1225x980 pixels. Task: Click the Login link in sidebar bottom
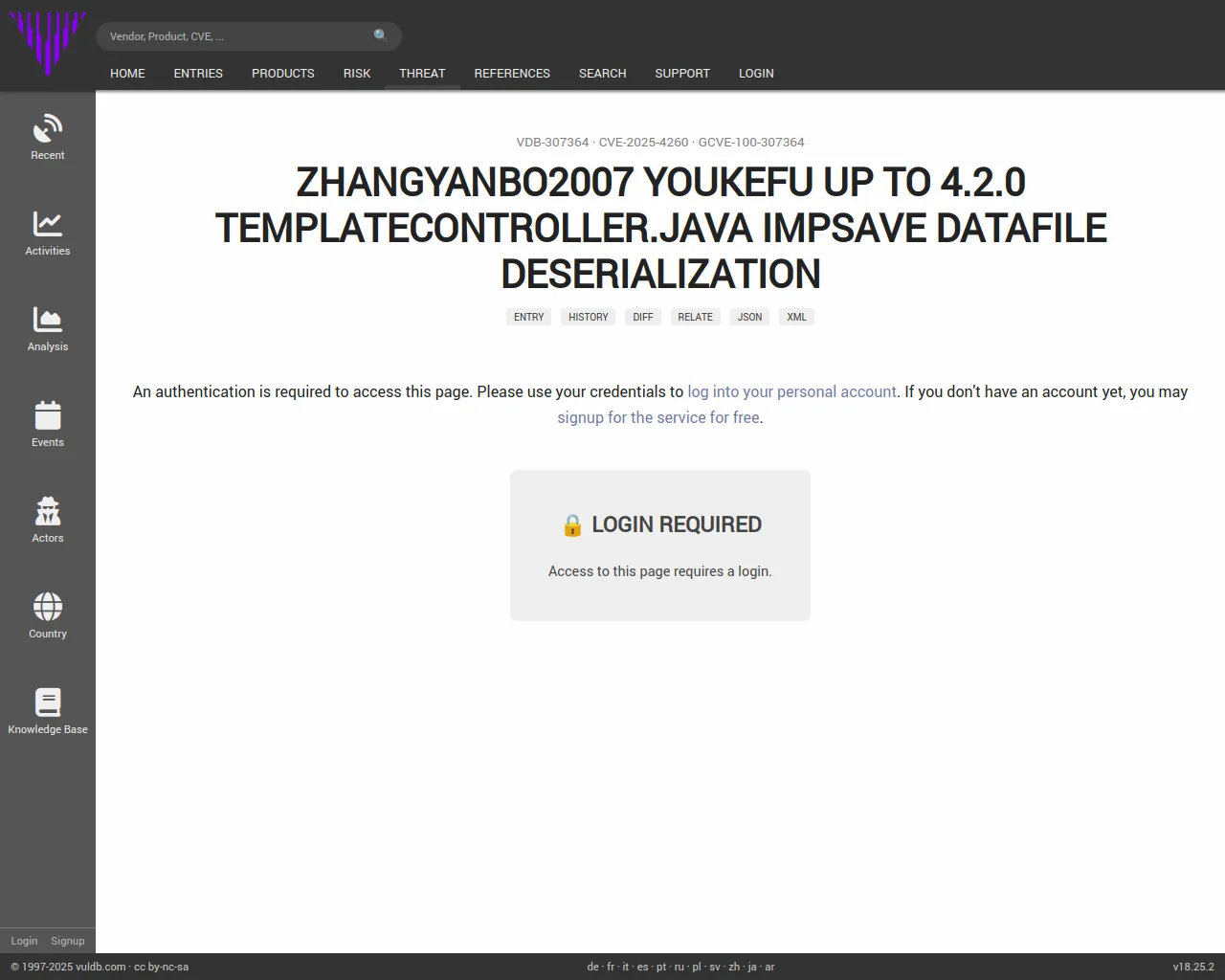(x=24, y=941)
